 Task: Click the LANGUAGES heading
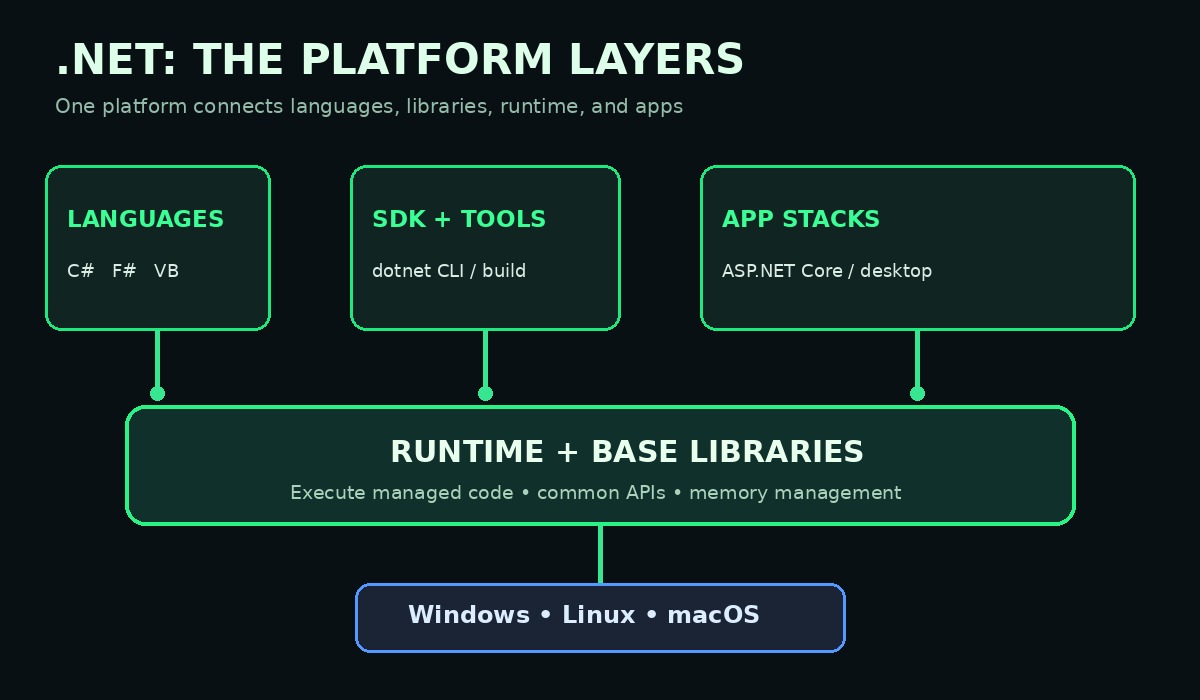point(146,219)
